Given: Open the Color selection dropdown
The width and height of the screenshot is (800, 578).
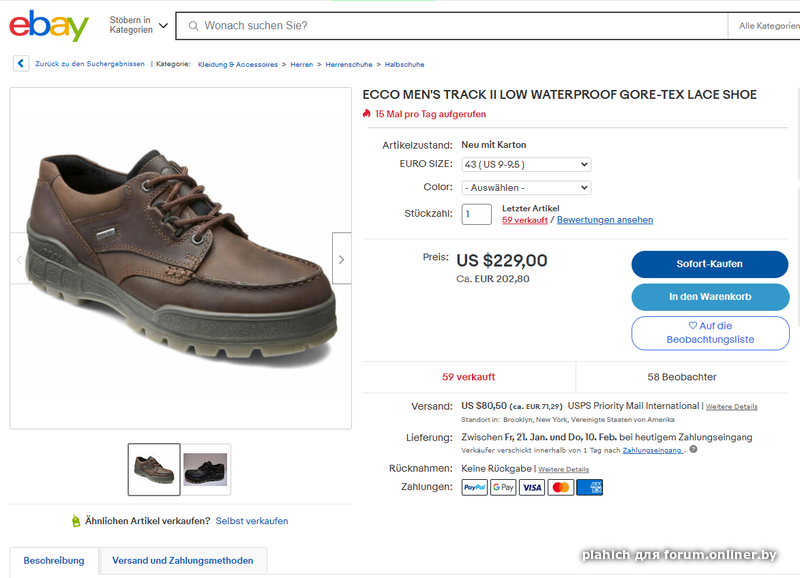Looking at the screenshot, I should 526,187.
